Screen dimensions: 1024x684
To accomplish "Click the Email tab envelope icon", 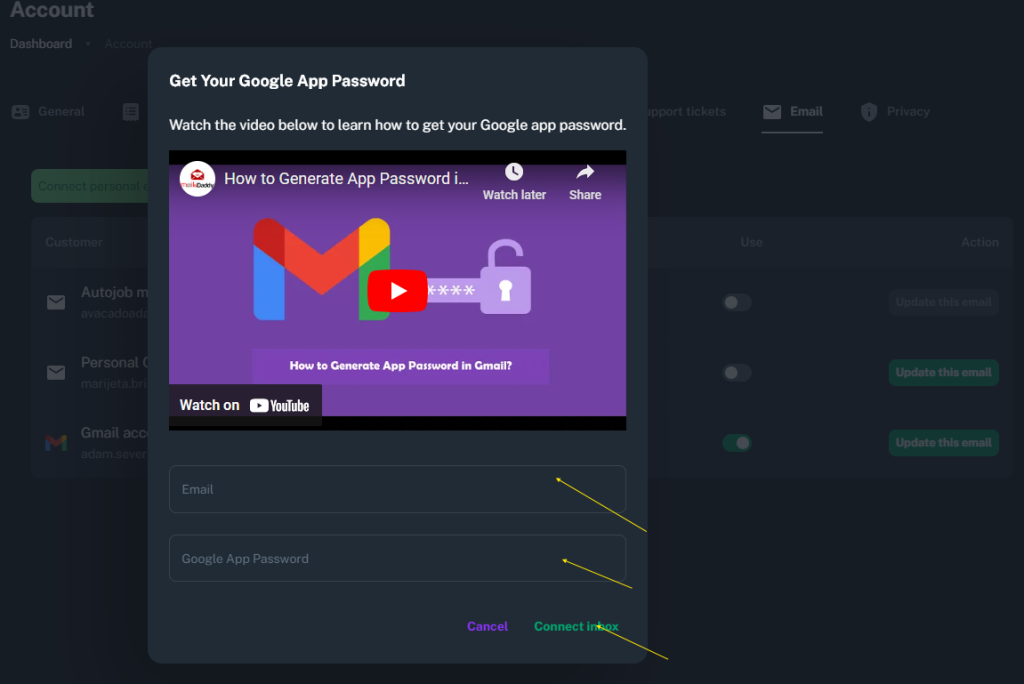I will tap(772, 112).
